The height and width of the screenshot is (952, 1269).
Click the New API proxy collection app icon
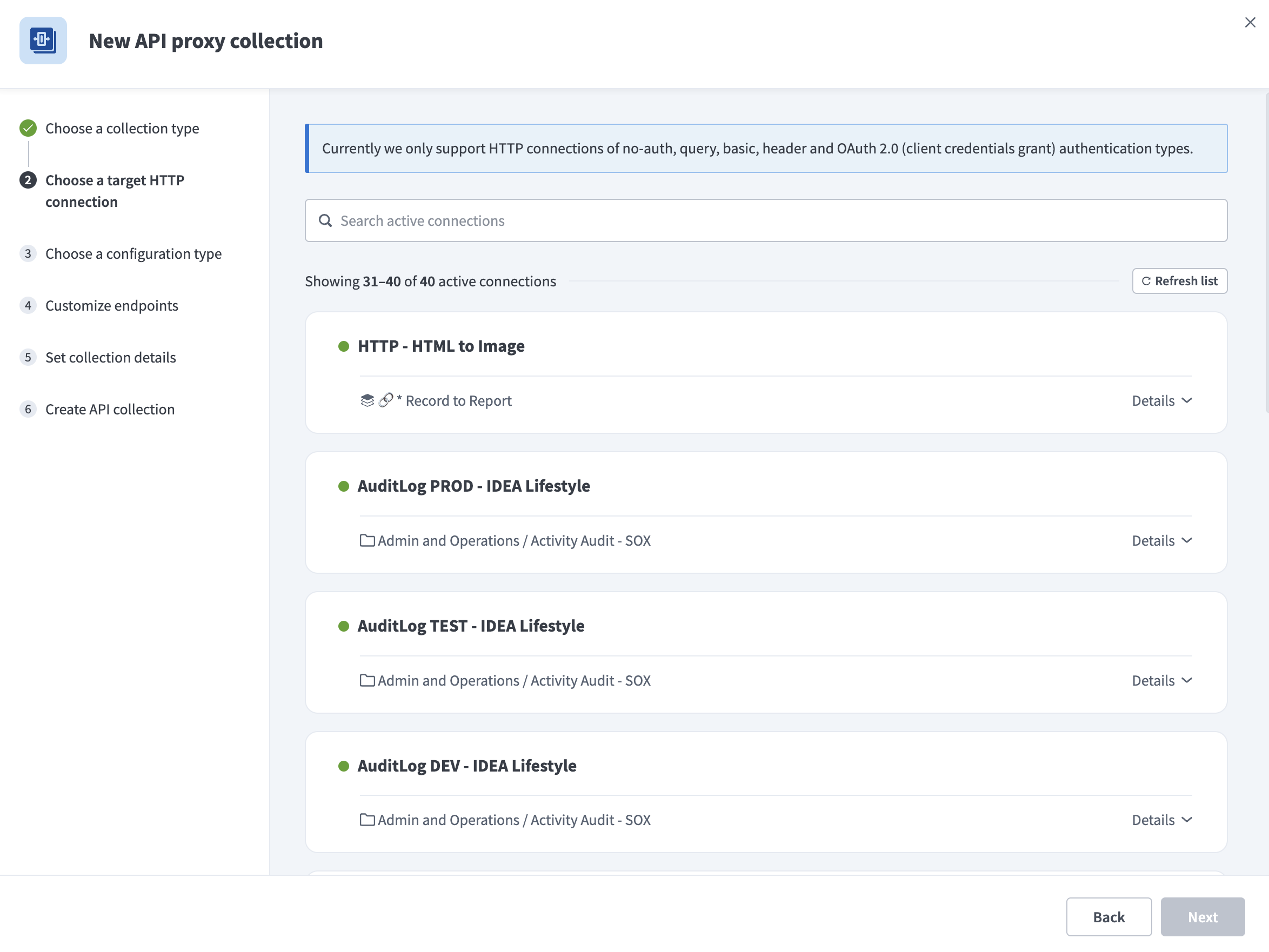43,41
